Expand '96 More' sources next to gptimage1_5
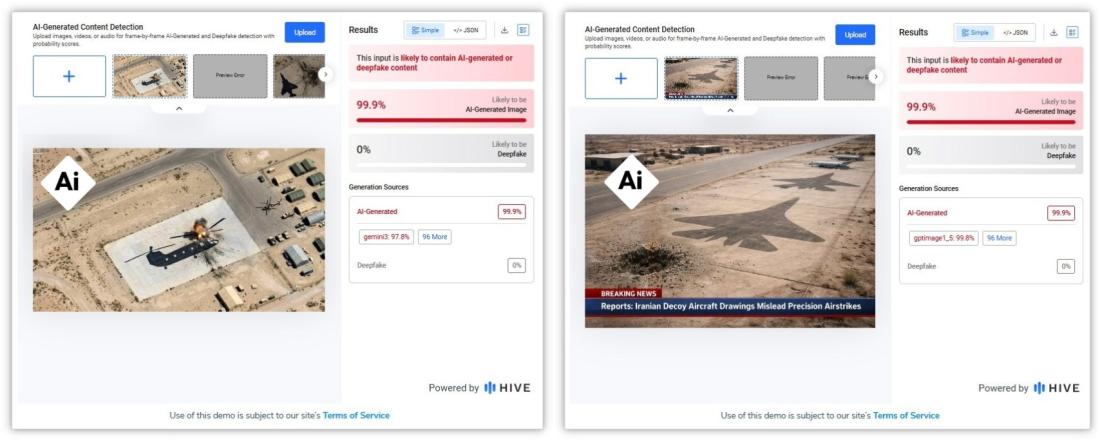This screenshot has width=1100, height=441. (999, 238)
